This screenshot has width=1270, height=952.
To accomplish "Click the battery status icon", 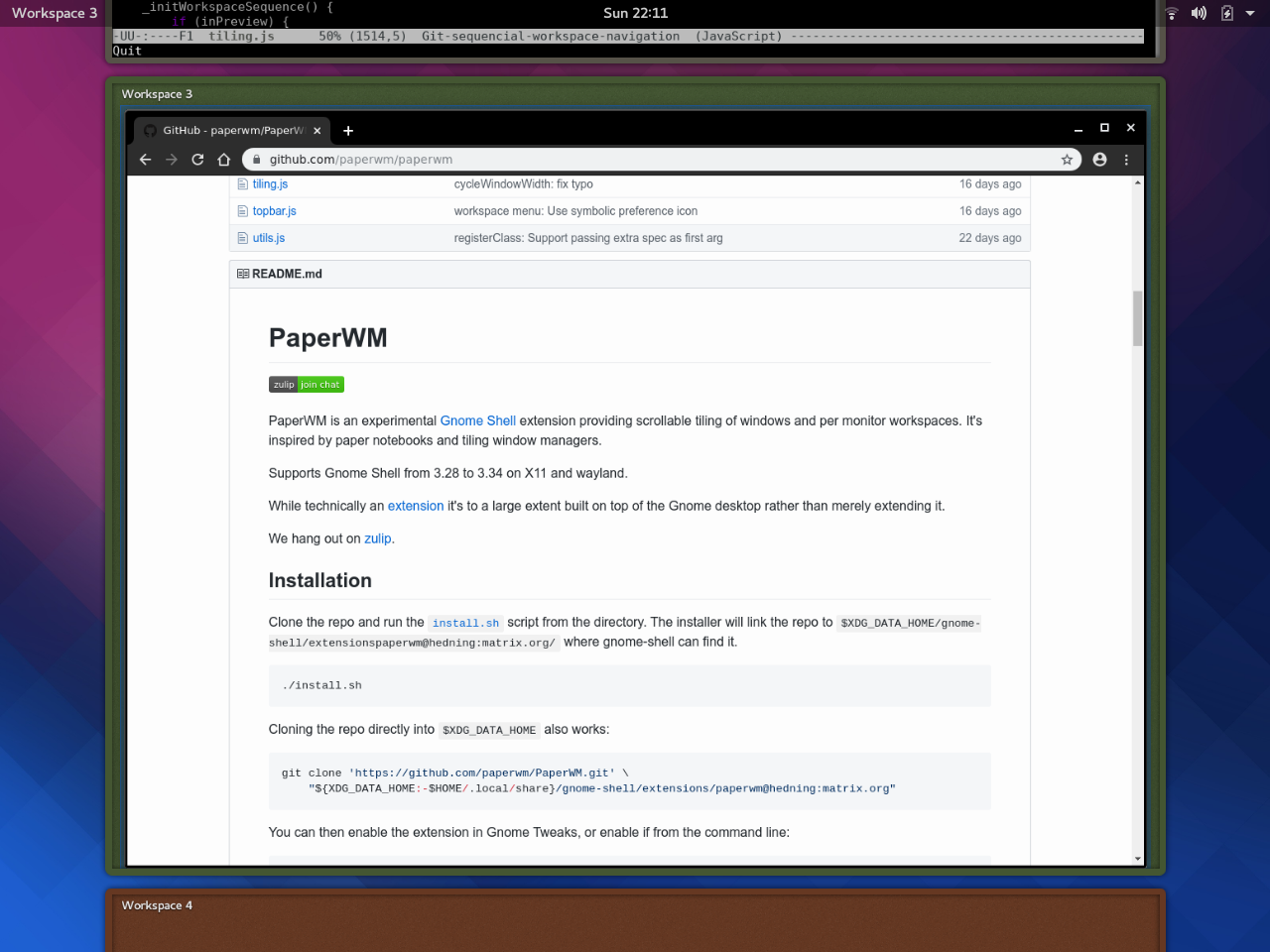I will click(1226, 13).
